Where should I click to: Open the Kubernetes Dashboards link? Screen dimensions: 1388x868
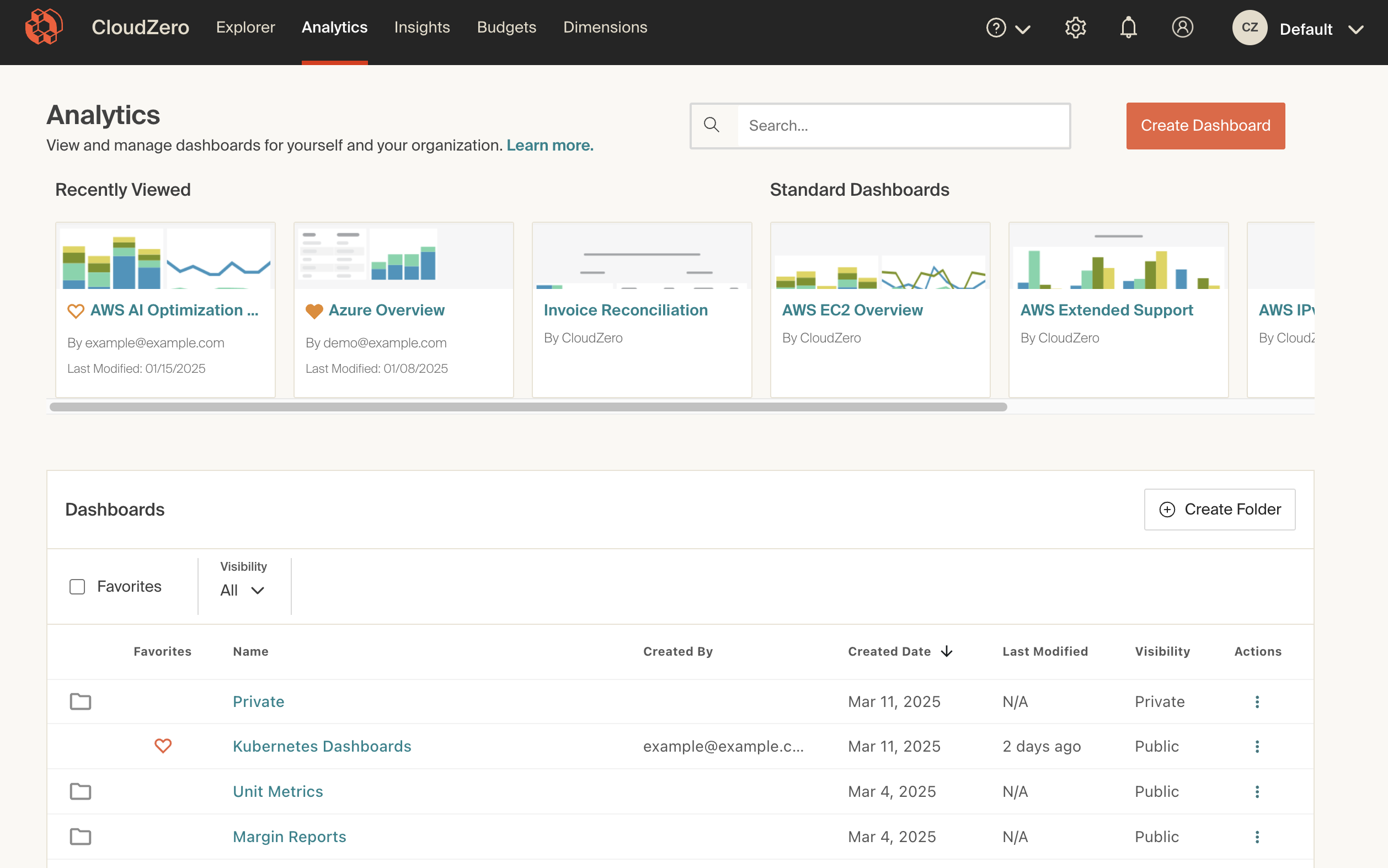tap(322, 746)
